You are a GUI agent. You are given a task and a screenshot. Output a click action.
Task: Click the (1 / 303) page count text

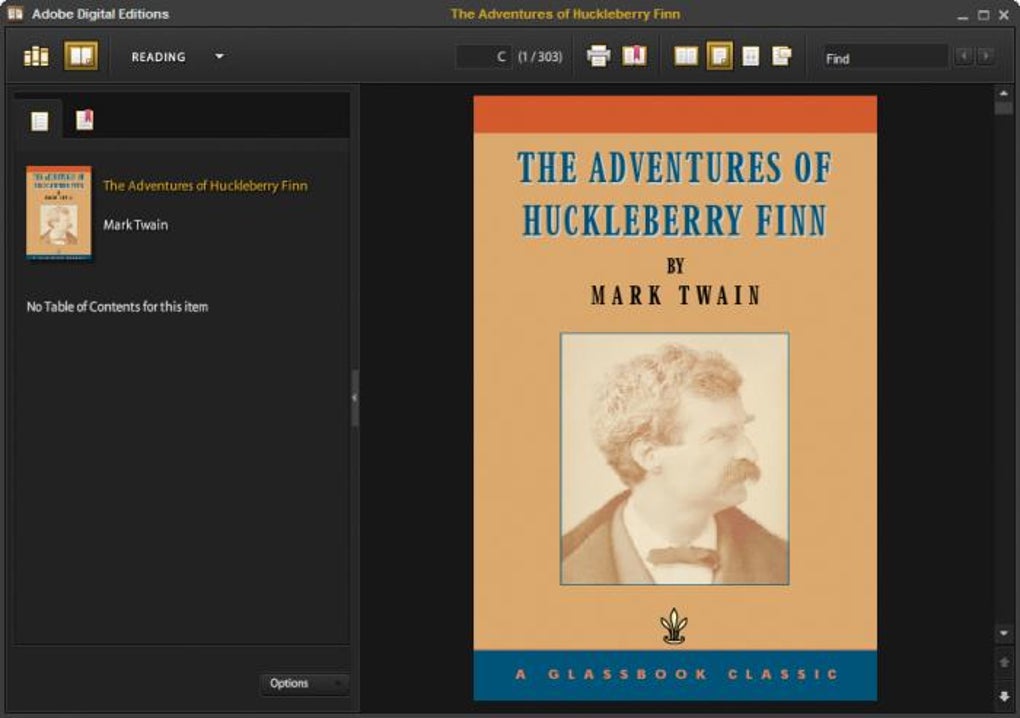[x=540, y=57]
